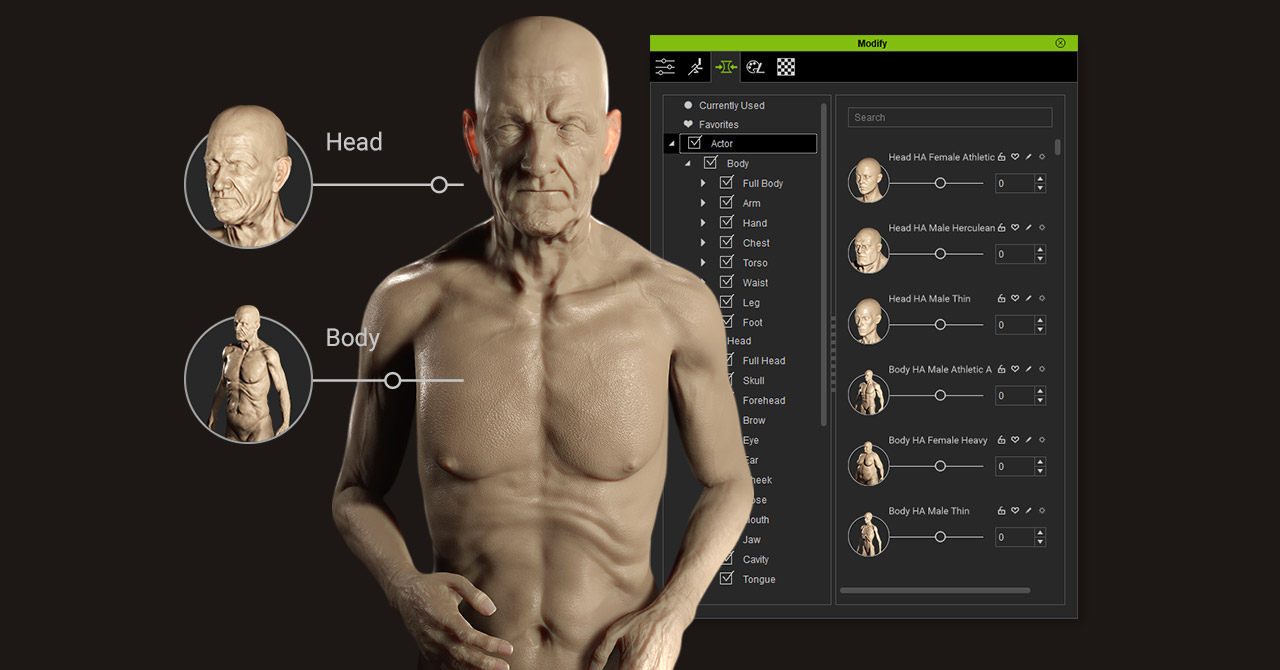
Task: Click the Forehead tree label
Action: click(764, 401)
